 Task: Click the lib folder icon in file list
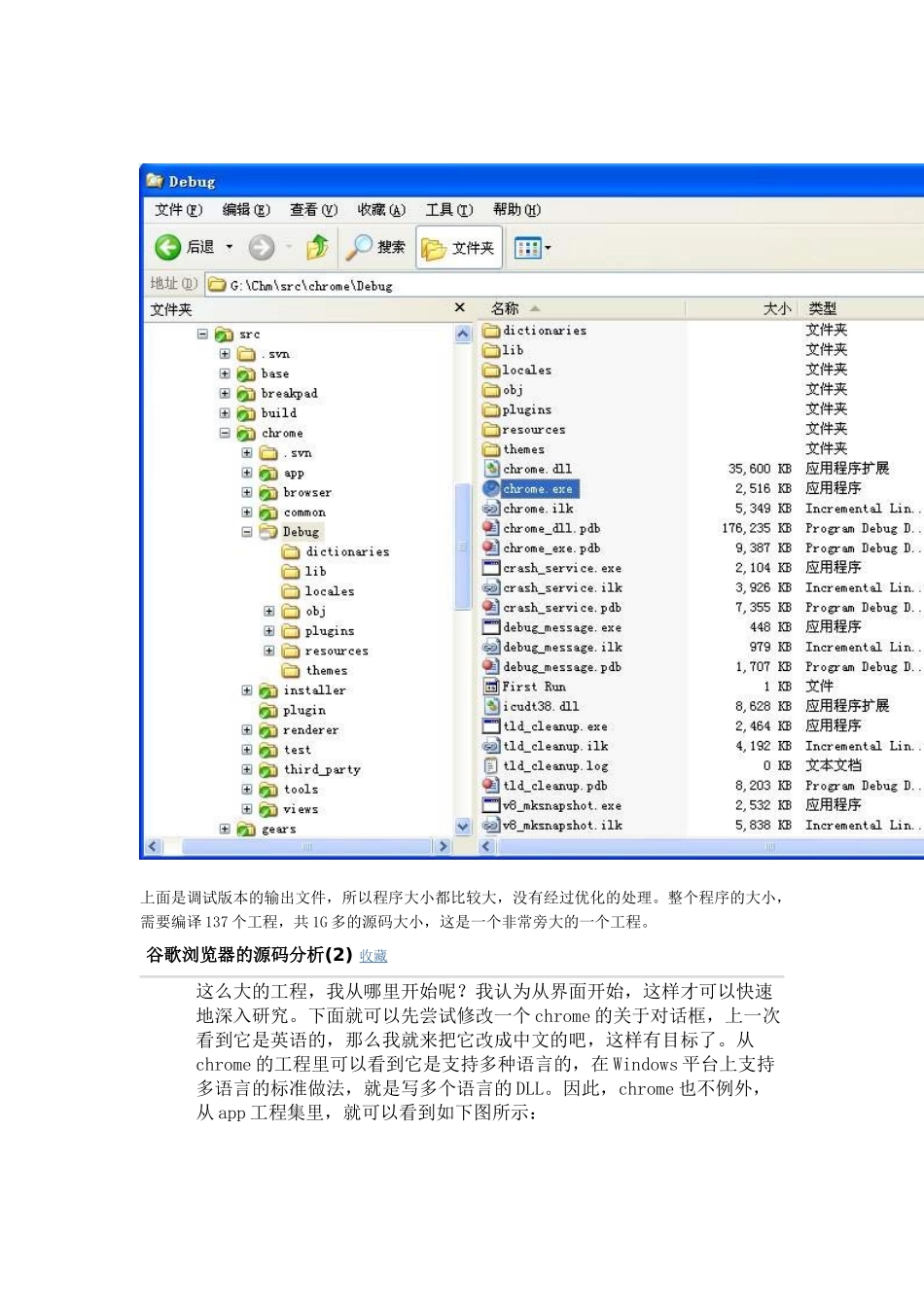pyautogui.click(x=492, y=350)
